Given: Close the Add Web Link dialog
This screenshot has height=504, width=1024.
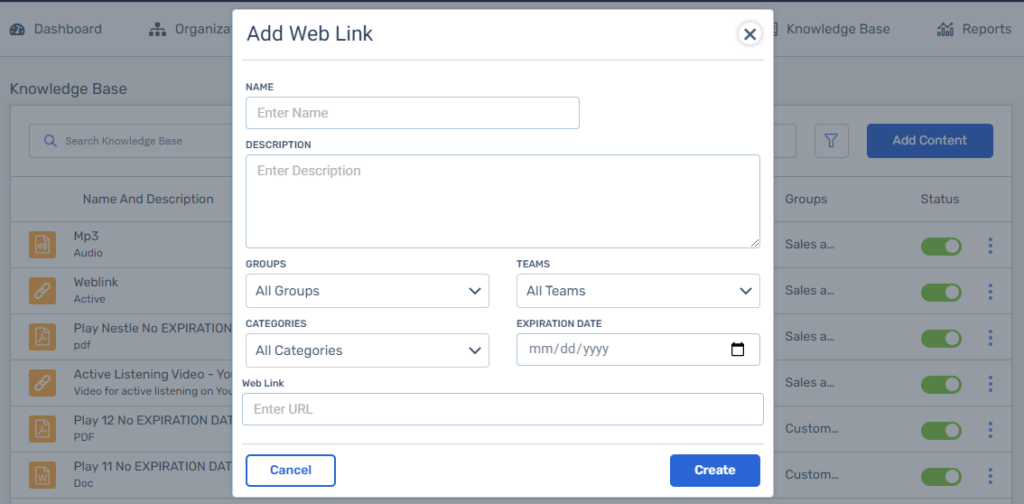Looking at the screenshot, I should pos(749,34).
